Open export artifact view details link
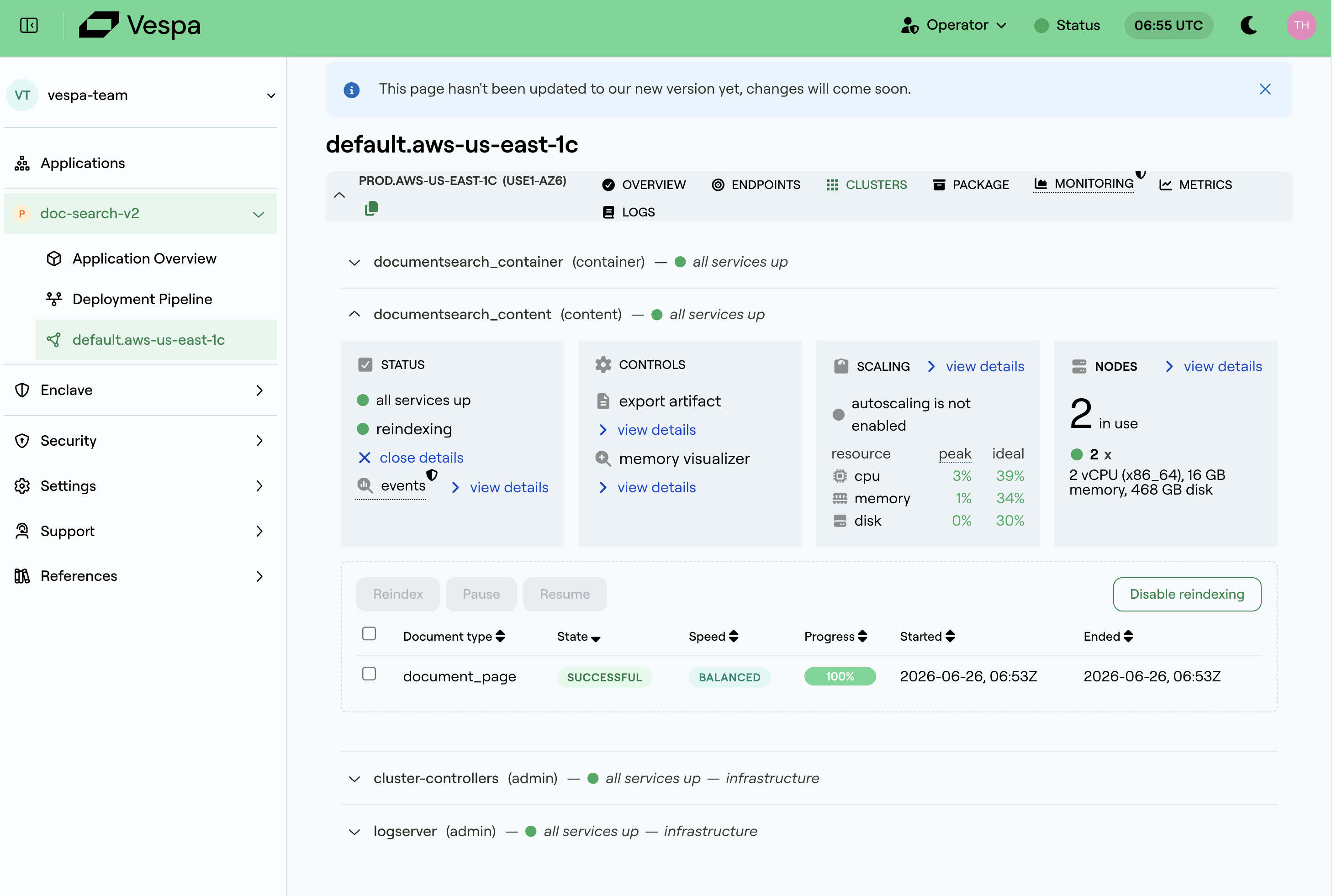1332x896 pixels. [647, 430]
